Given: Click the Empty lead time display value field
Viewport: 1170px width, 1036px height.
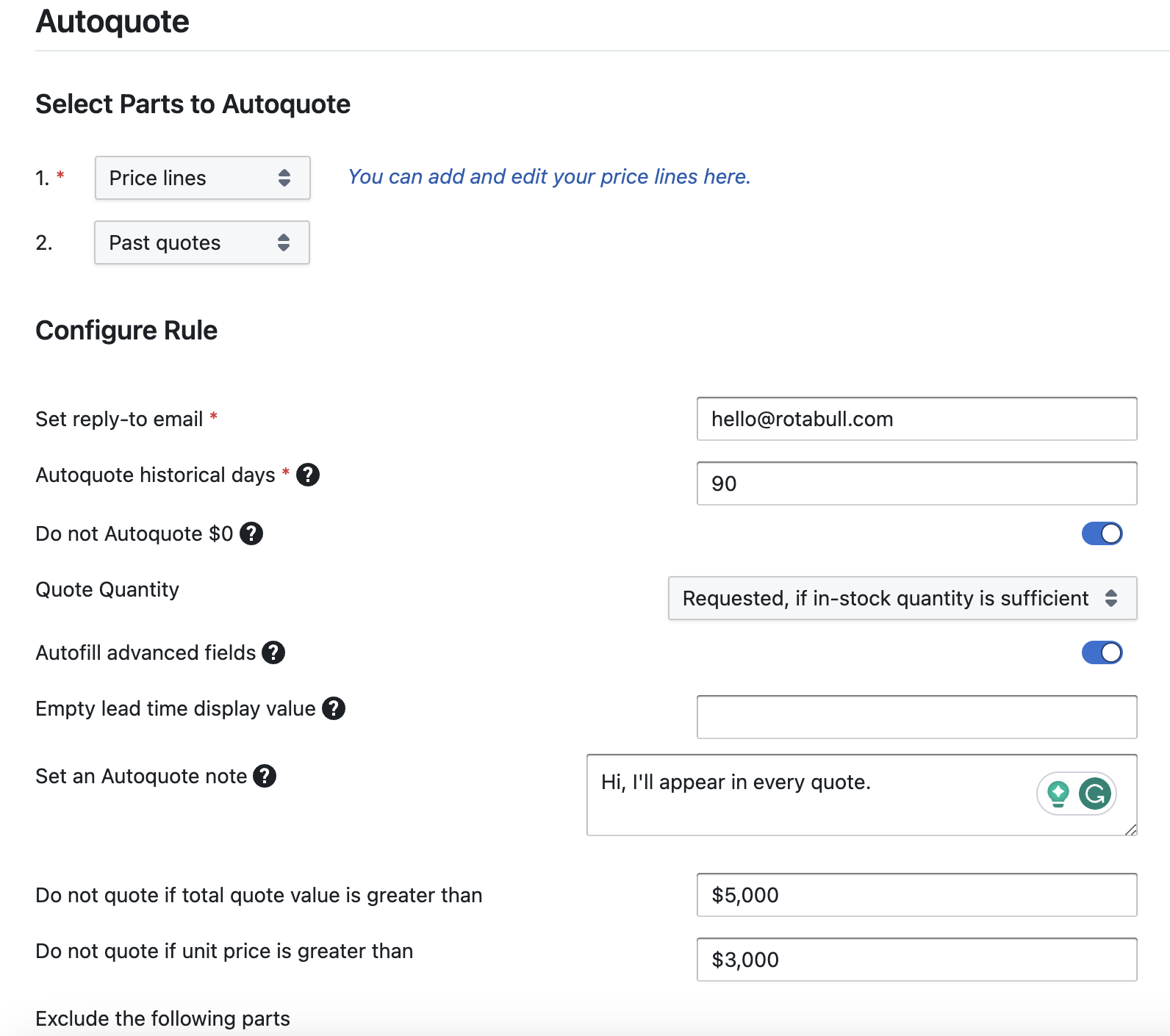Looking at the screenshot, I should pos(916,717).
